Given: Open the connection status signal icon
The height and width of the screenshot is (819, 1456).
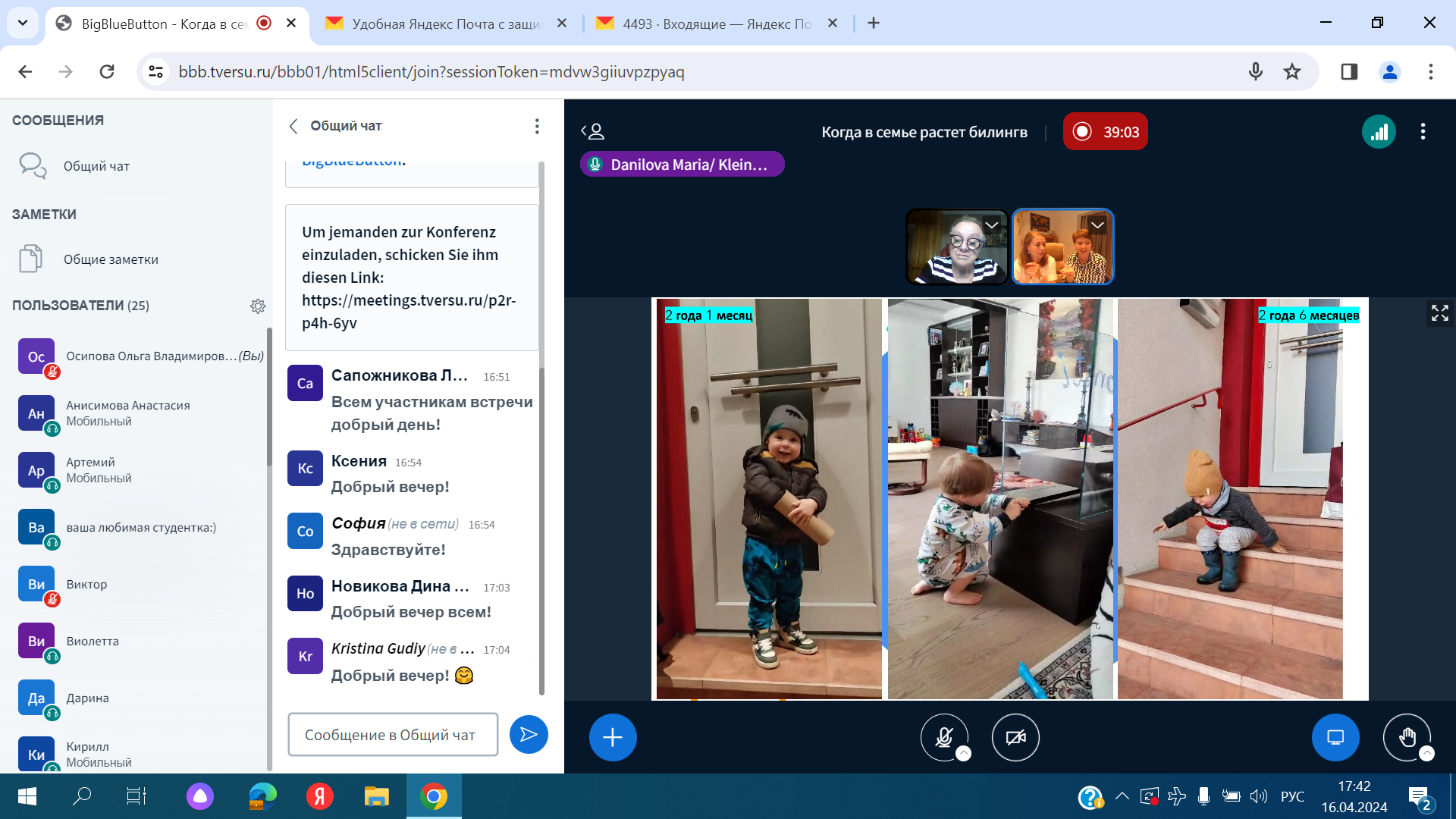Looking at the screenshot, I should click(x=1379, y=132).
